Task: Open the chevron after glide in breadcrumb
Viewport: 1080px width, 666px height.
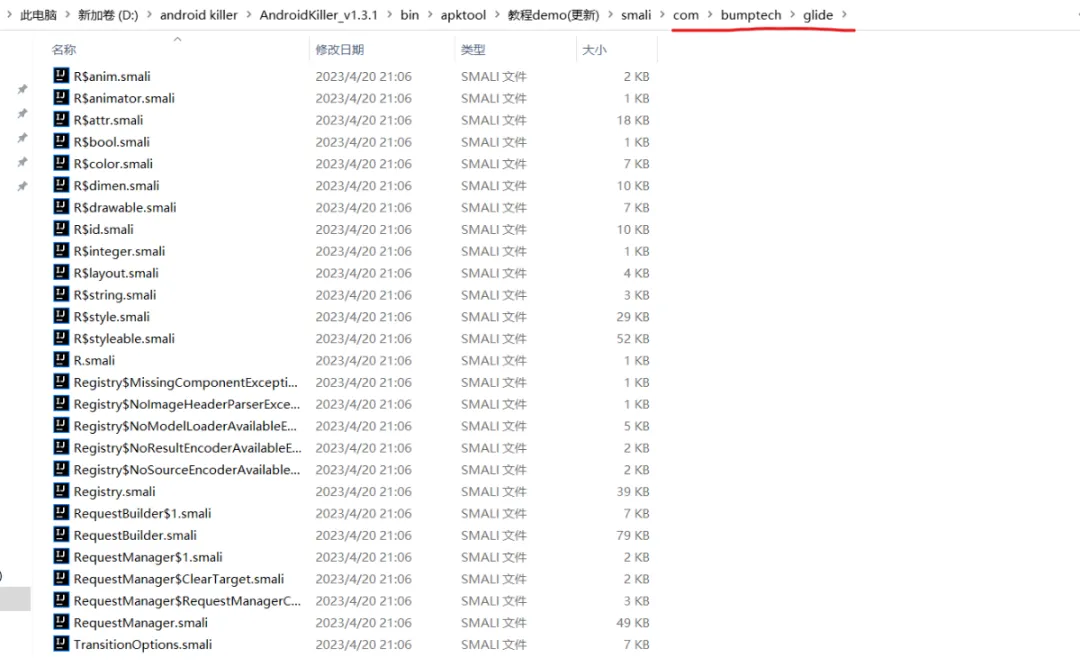Action: pos(844,14)
